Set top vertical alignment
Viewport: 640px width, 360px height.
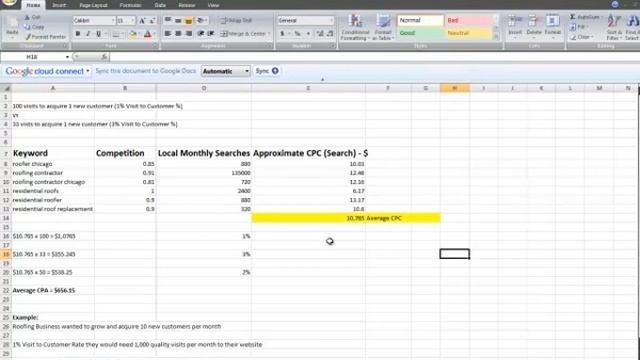tap(168, 20)
